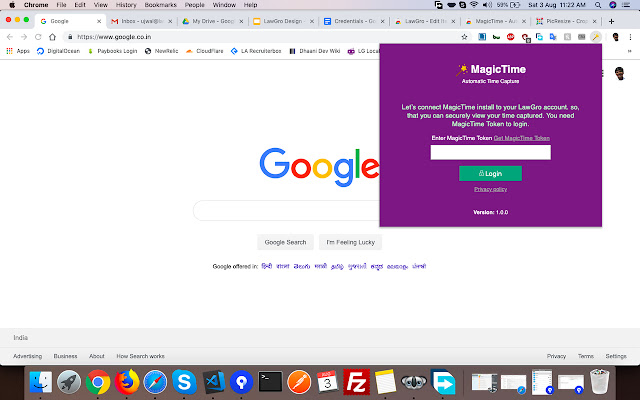
Task: Go to the Chrome home page button
Action: click(52, 37)
